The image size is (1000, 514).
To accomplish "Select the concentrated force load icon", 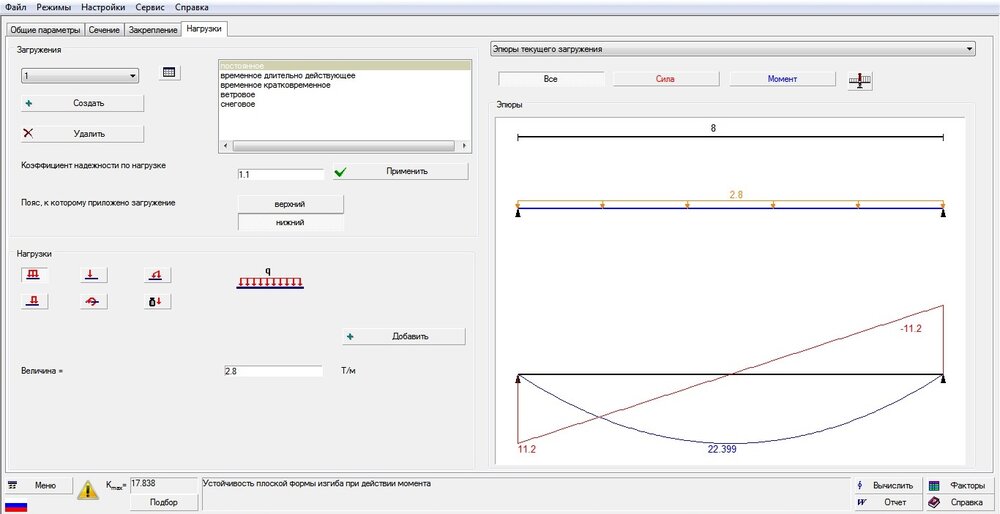I will coord(91,274).
